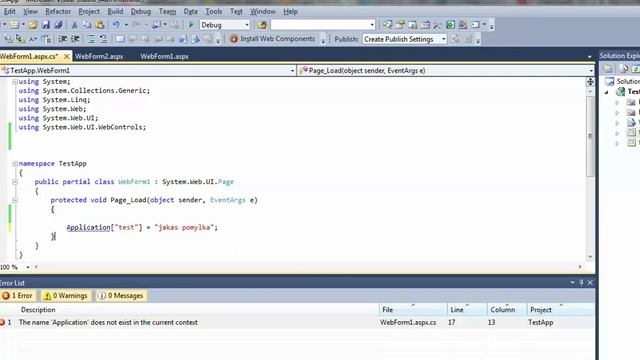Open the Toolbox wrench icon
The width and height of the screenshot is (640, 360).
438,25
